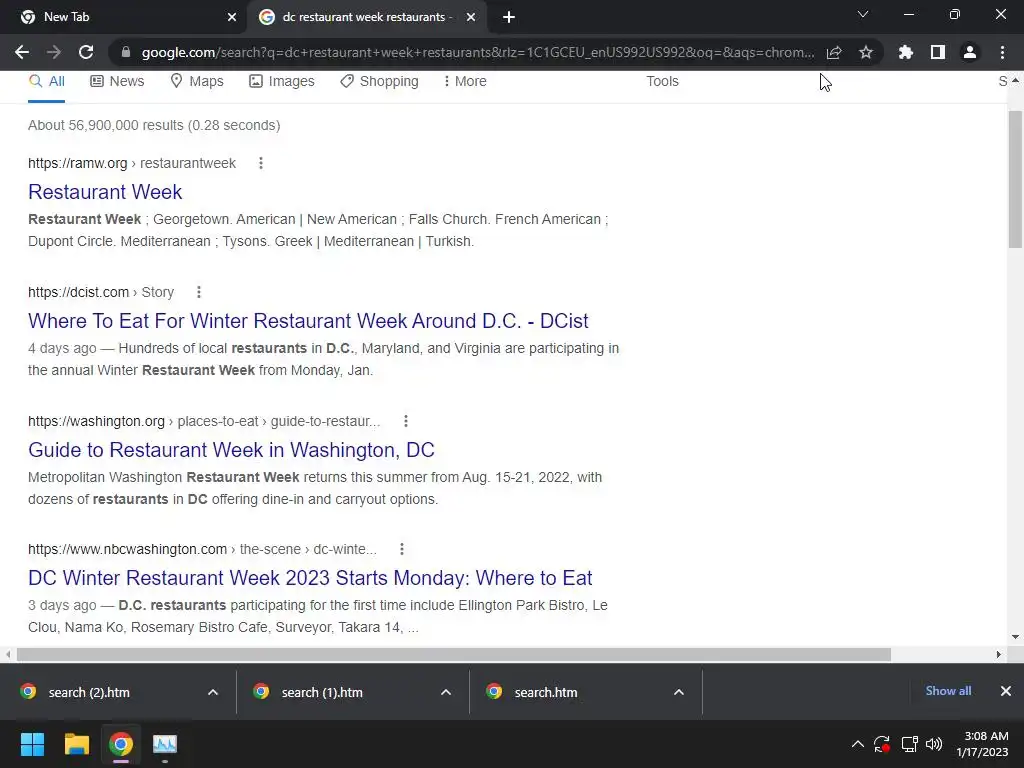
Task: Click the vertical page scrollbar thumb
Action: coord(1015,180)
